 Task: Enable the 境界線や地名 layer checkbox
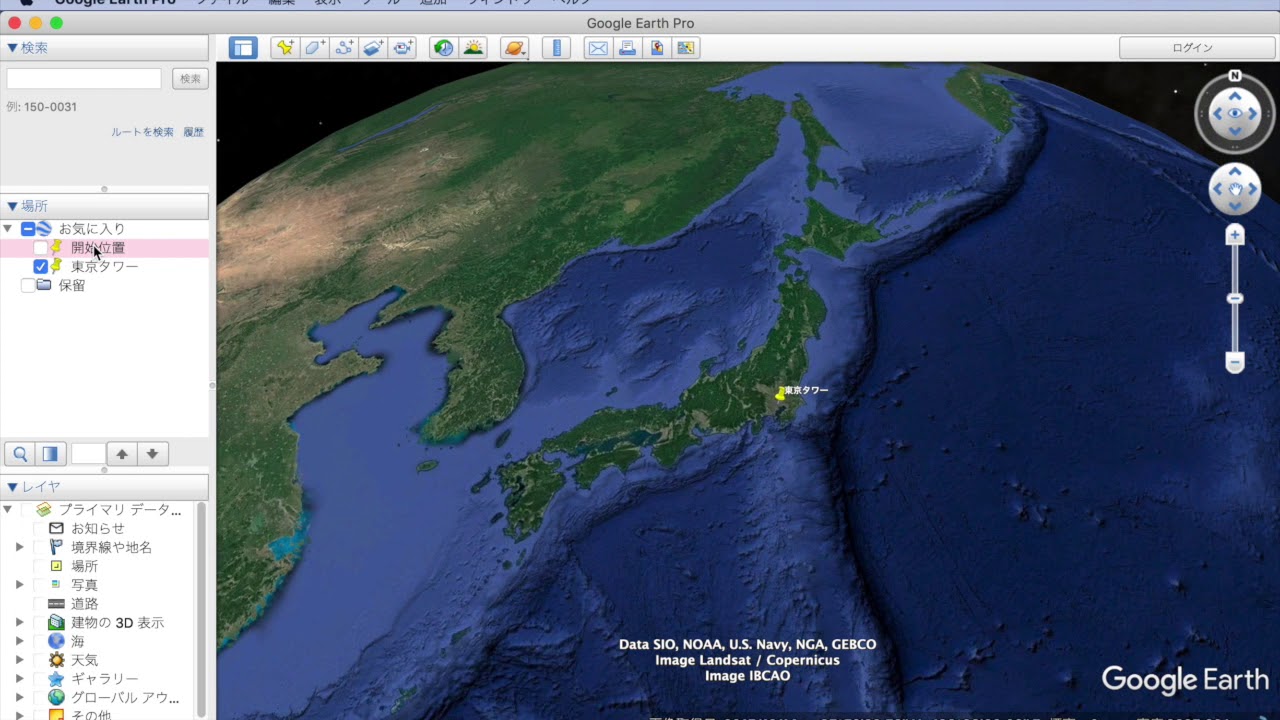tap(40, 547)
